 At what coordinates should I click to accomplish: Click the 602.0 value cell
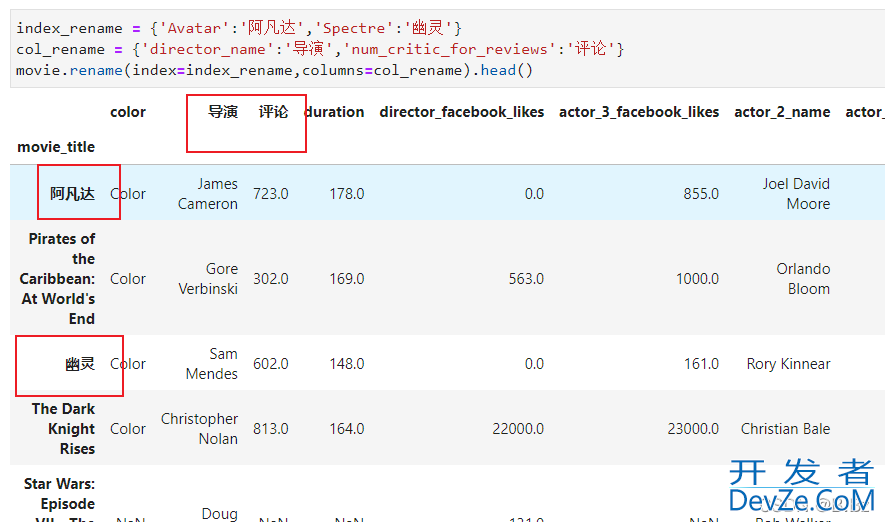point(270,363)
